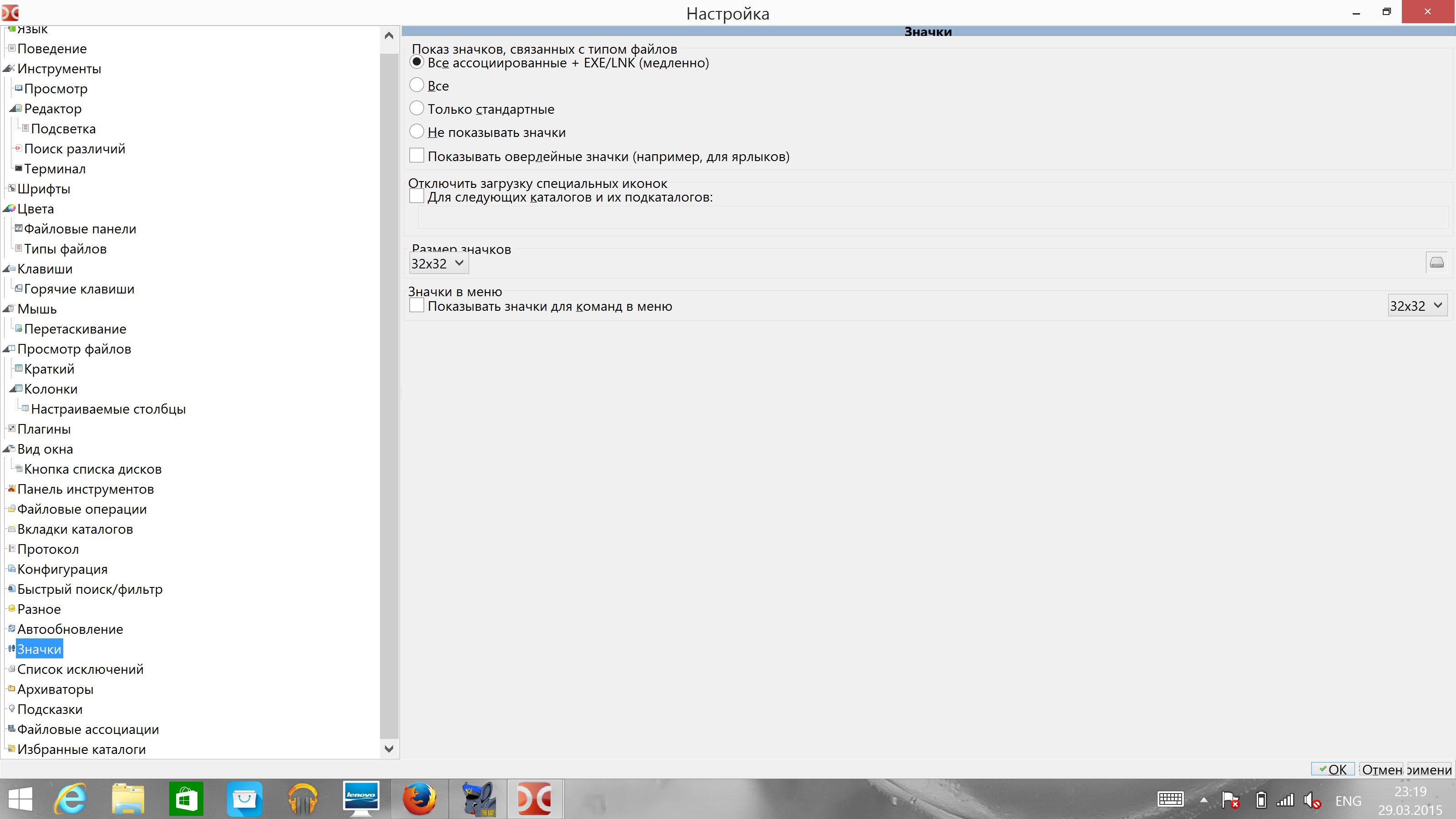The height and width of the screenshot is (819, 1456).
Task: Open the menu icon size dropdown
Action: [1417, 306]
